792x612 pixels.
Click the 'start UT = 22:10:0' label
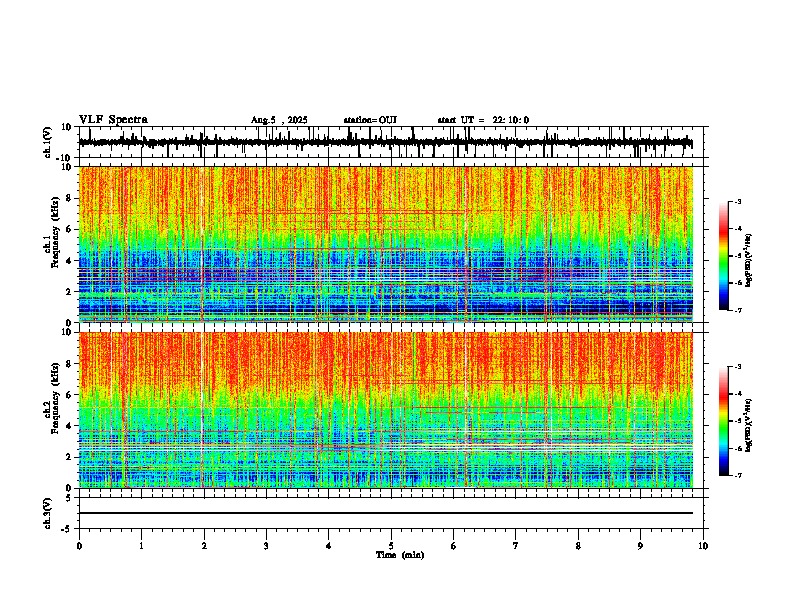coord(483,120)
